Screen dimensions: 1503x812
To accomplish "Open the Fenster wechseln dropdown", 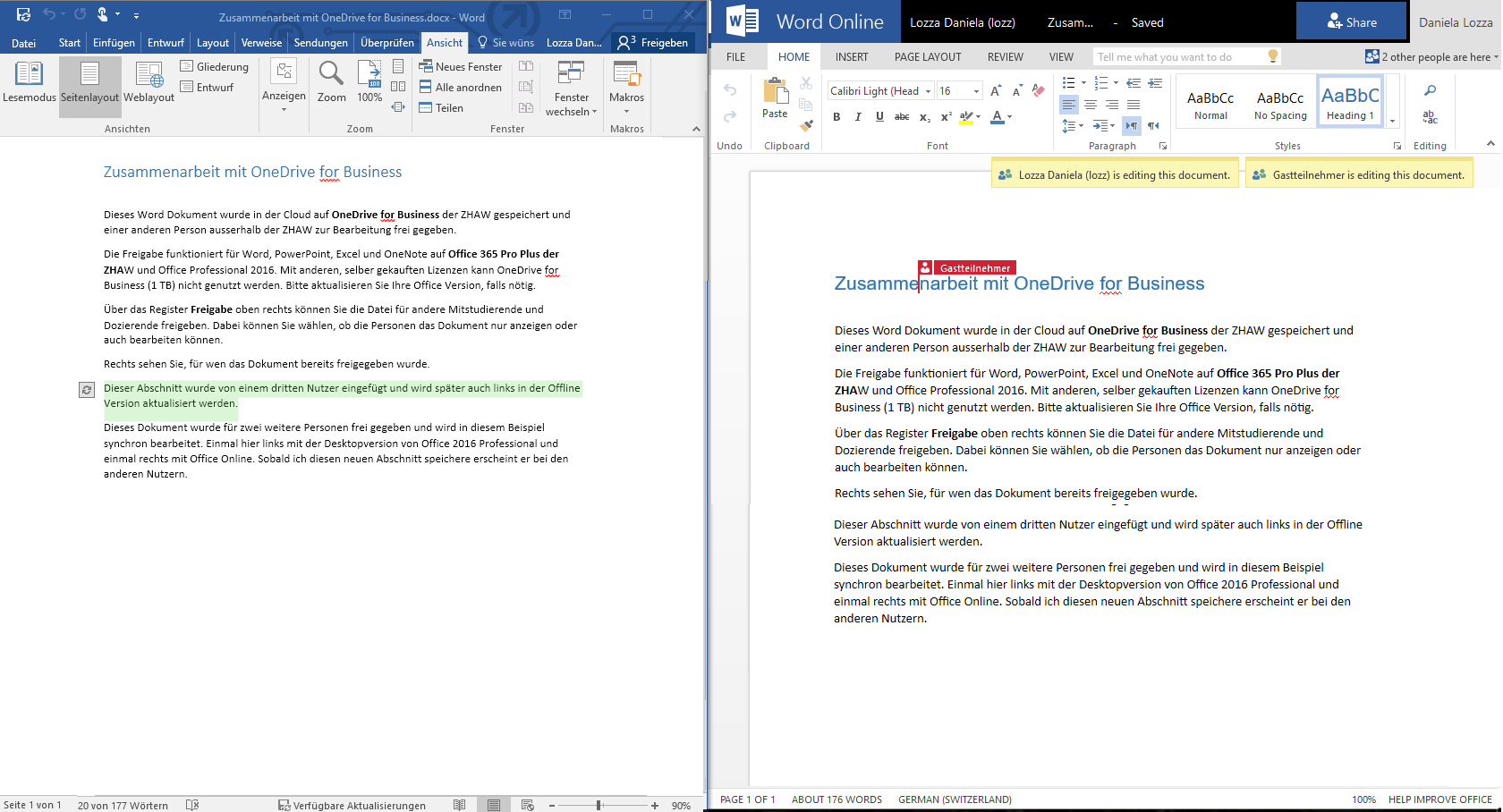I will pos(571,88).
